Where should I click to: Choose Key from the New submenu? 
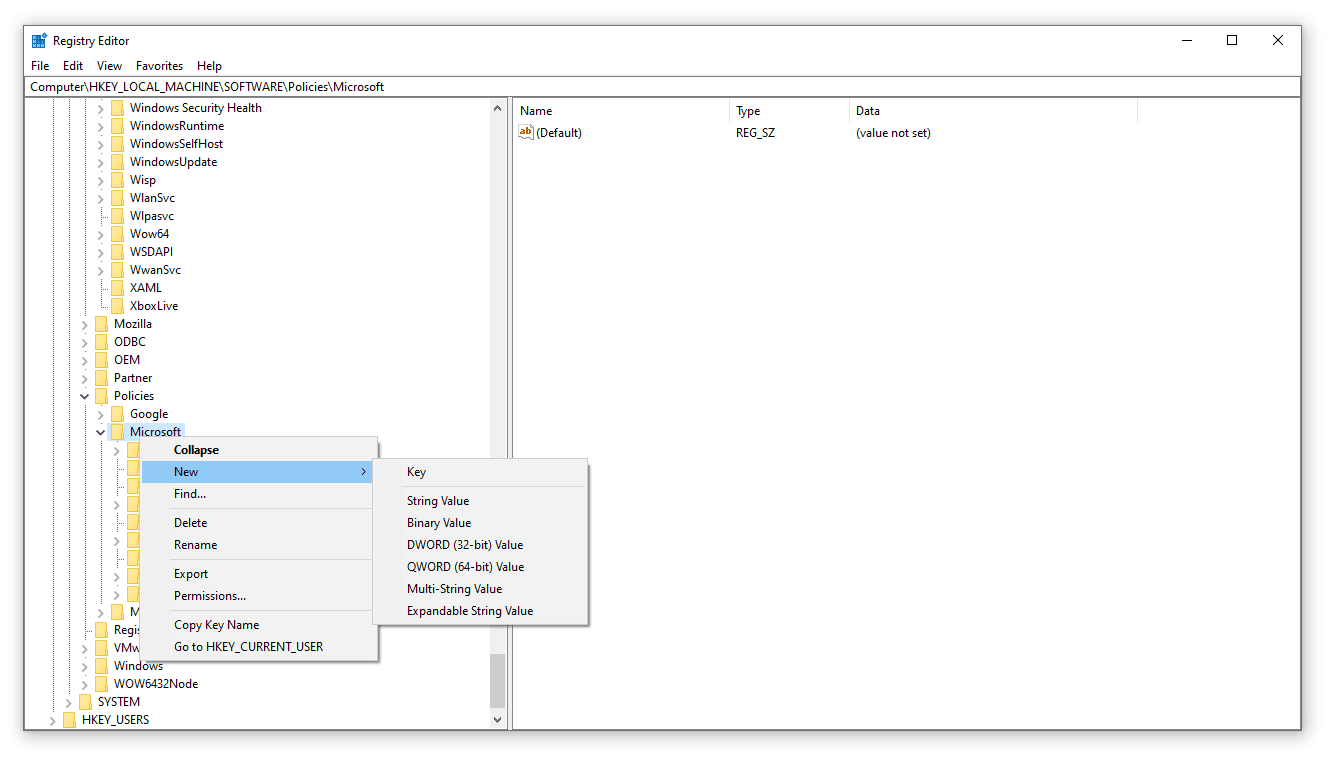click(x=416, y=472)
